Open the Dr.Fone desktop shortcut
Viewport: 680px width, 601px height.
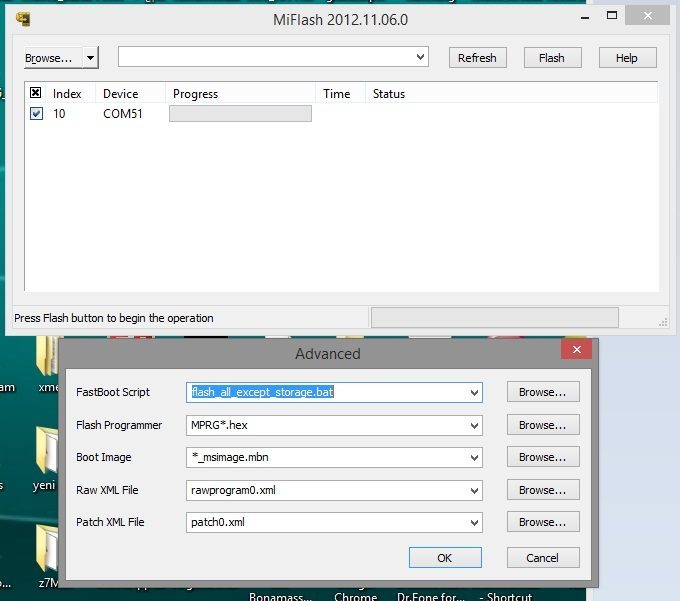tap(430, 596)
